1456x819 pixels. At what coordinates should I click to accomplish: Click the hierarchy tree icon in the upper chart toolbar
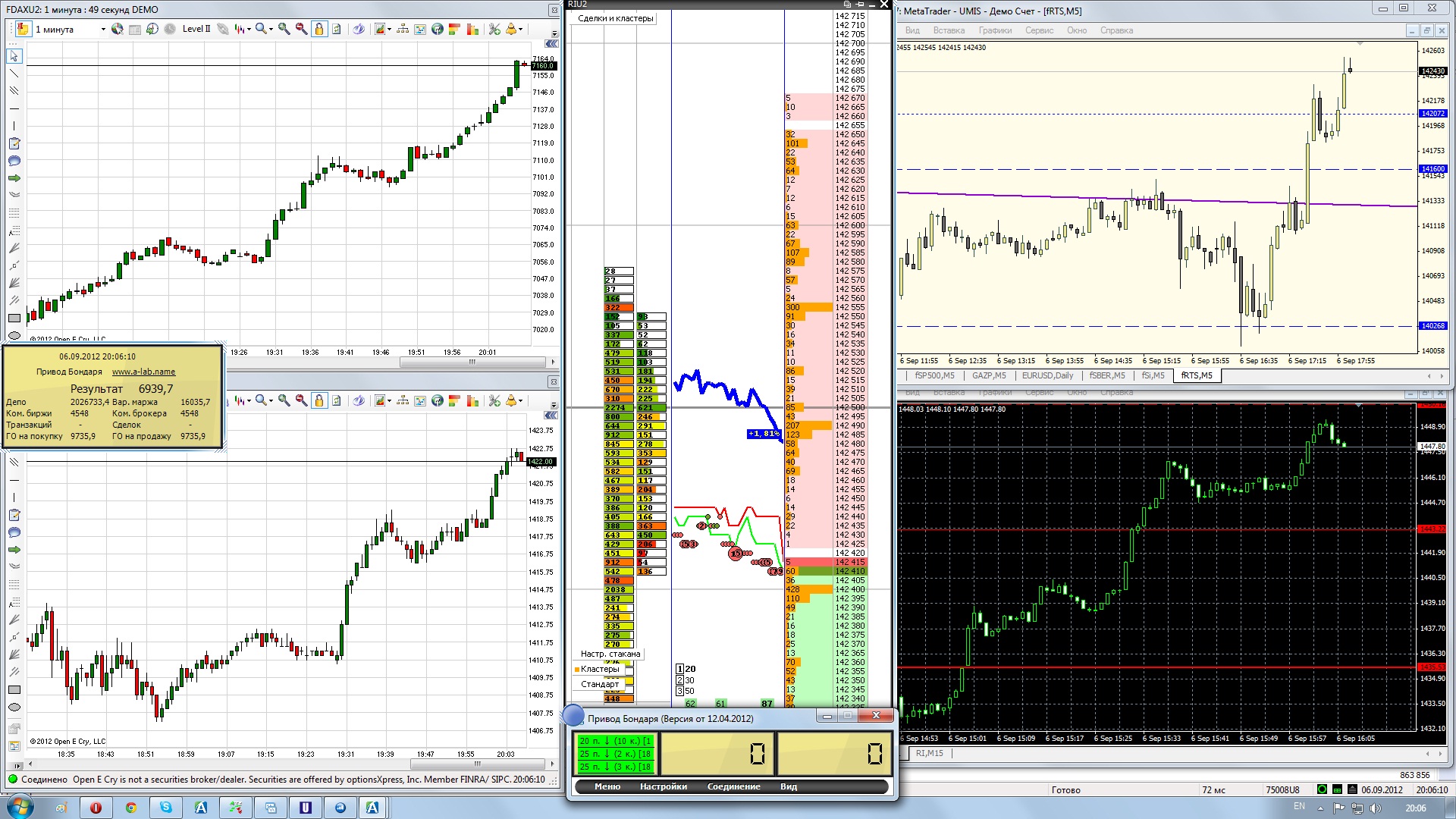(403, 29)
